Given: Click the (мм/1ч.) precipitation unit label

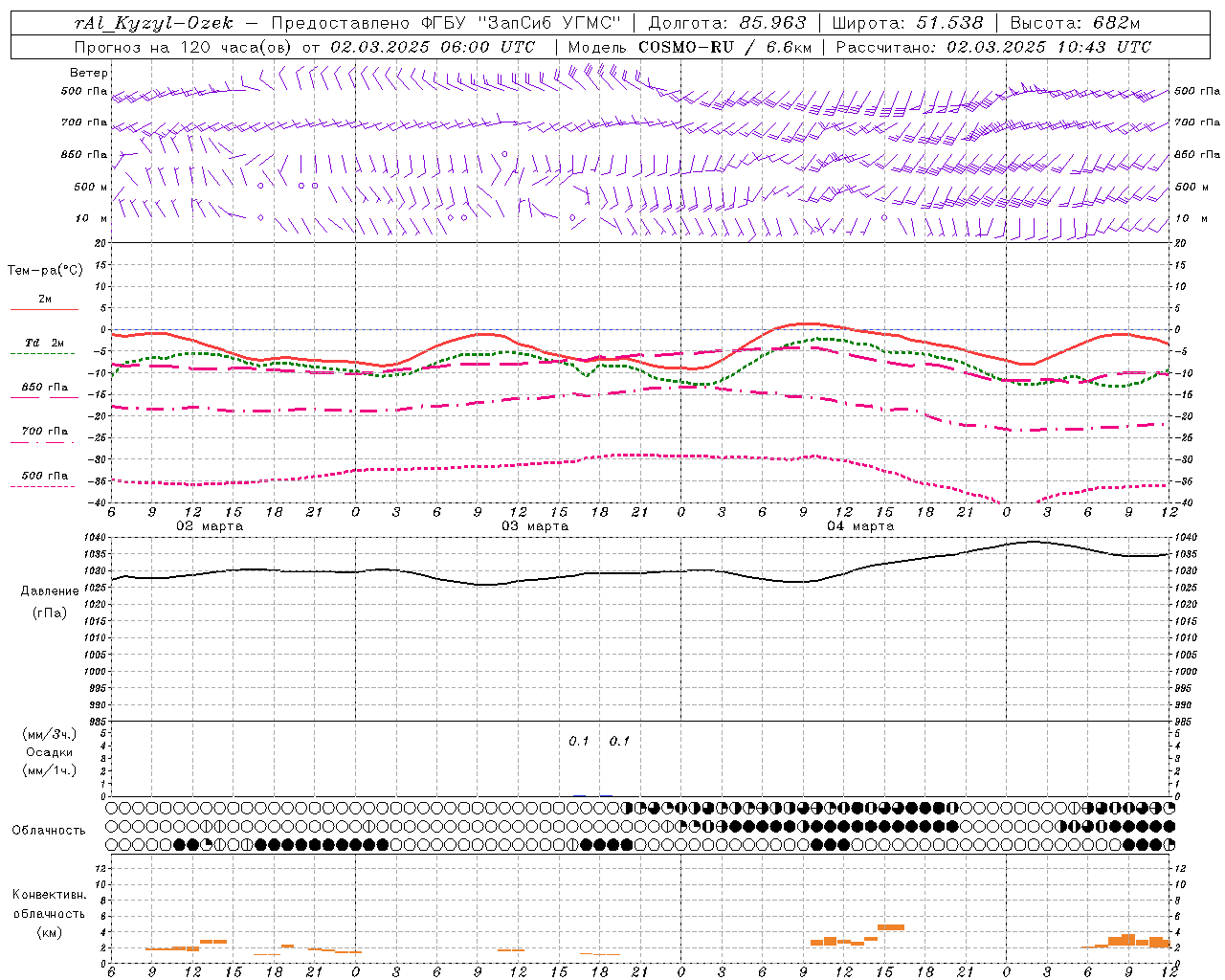Looking at the screenshot, I should pyautogui.click(x=50, y=770).
